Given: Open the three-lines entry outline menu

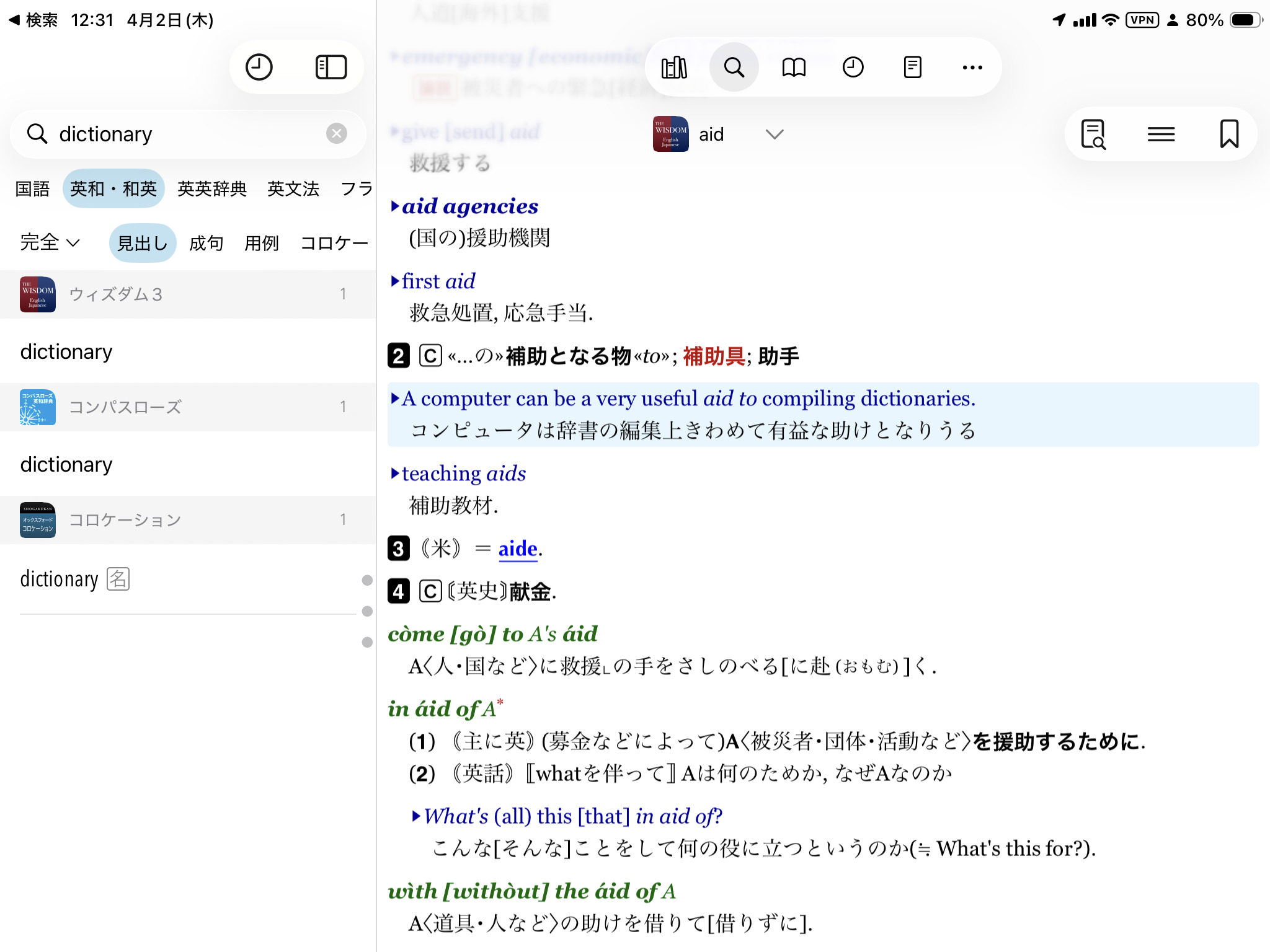Looking at the screenshot, I should (x=1161, y=134).
